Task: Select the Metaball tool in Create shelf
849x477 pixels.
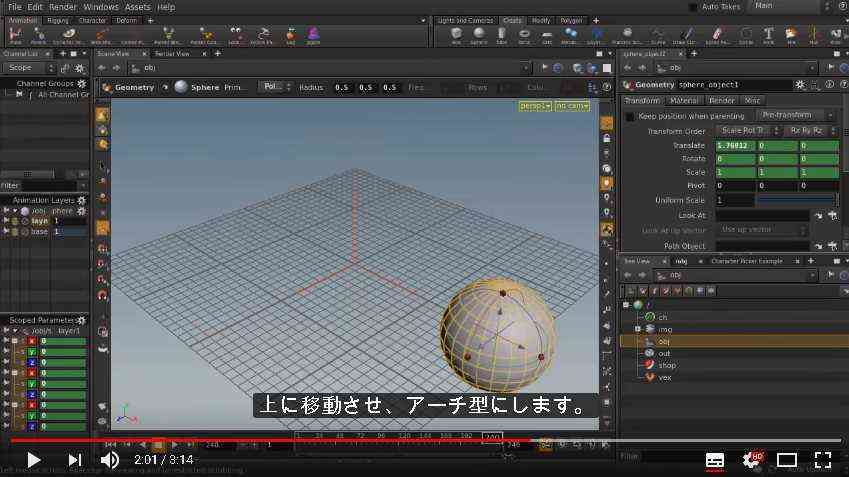Action: tap(570, 35)
